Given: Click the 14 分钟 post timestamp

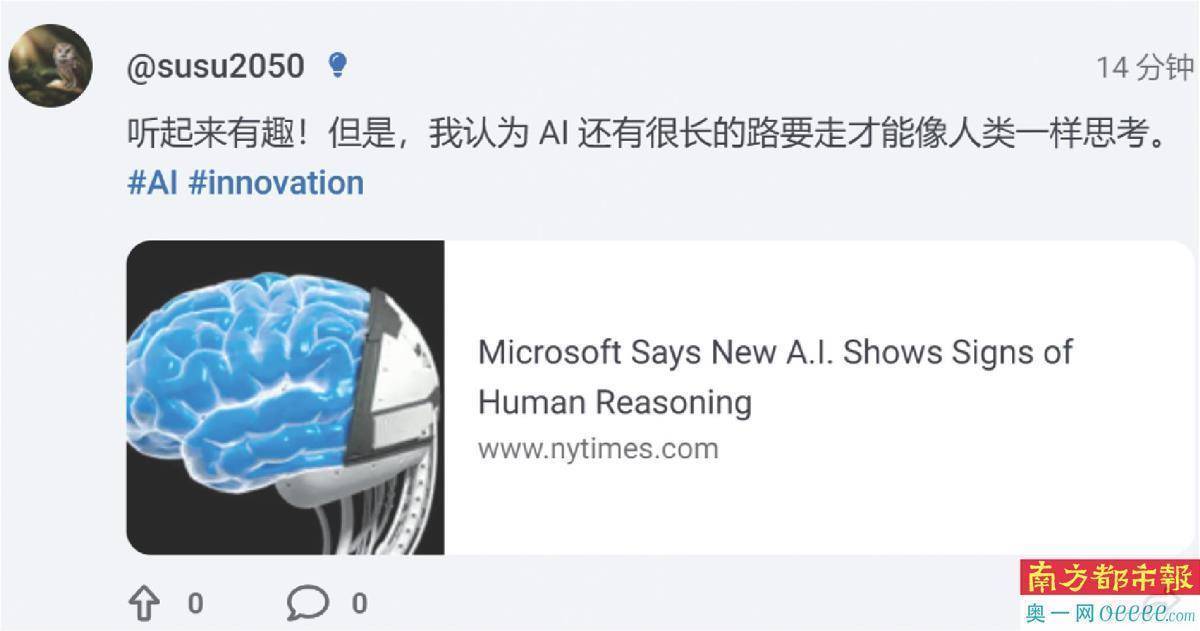Looking at the screenshot, I should (1145, 68).
